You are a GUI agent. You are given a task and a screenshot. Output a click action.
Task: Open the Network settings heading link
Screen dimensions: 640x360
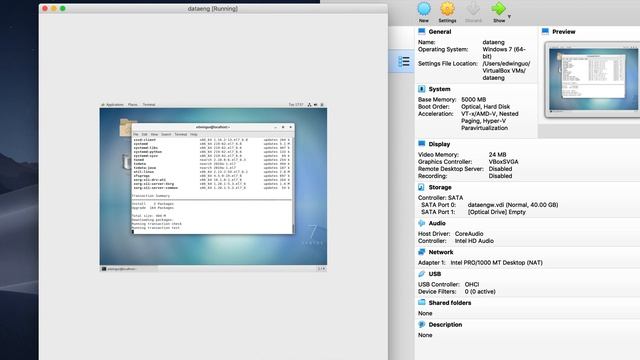tap(441, 252)
